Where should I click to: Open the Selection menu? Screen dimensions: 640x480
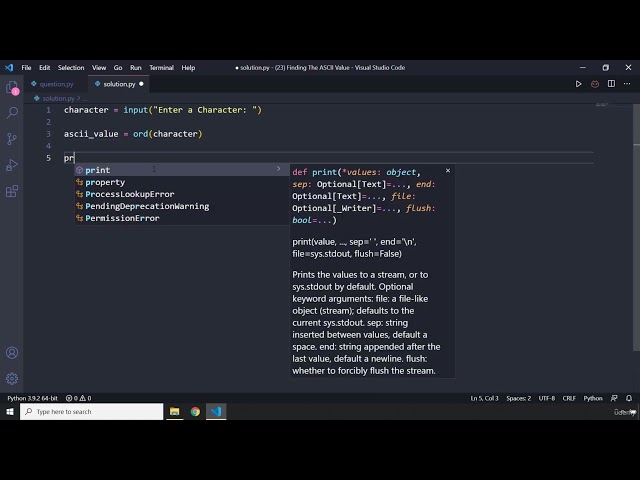71,67
